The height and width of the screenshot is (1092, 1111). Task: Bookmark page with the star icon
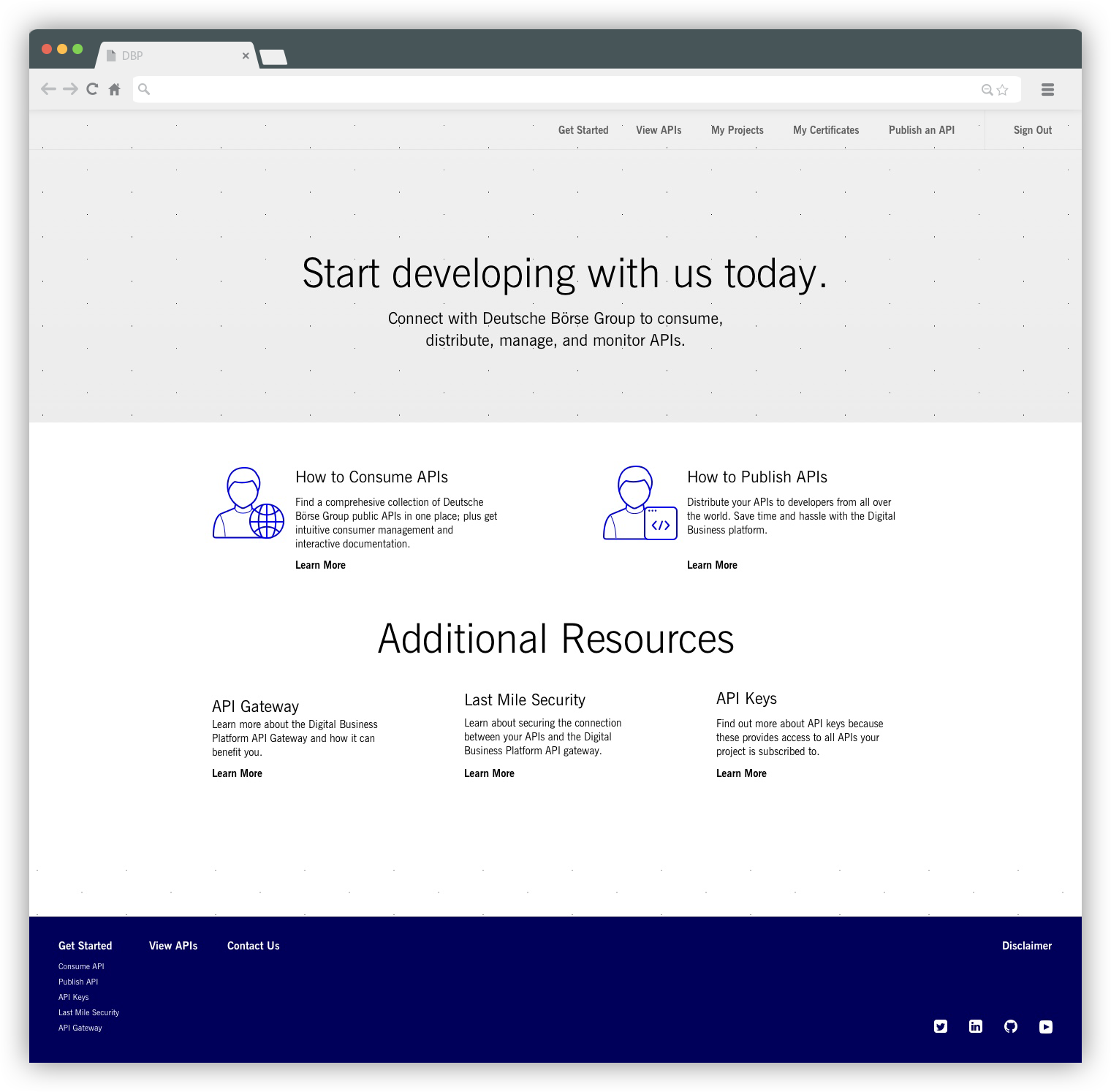tap(1002, 90)
